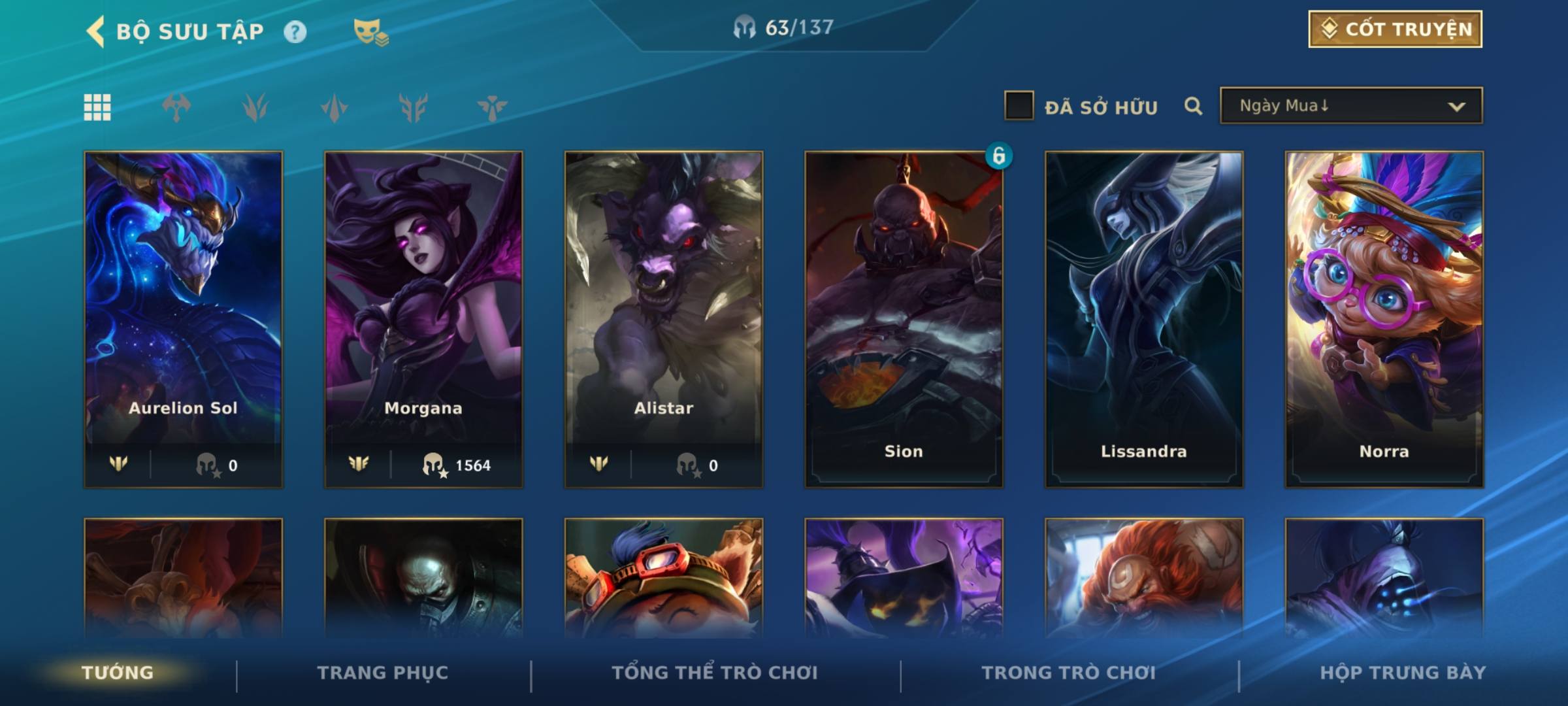The width and height of the screenshot is (1568, 706).
Task: Open the Morgana champion card
Action: point(423,319)
